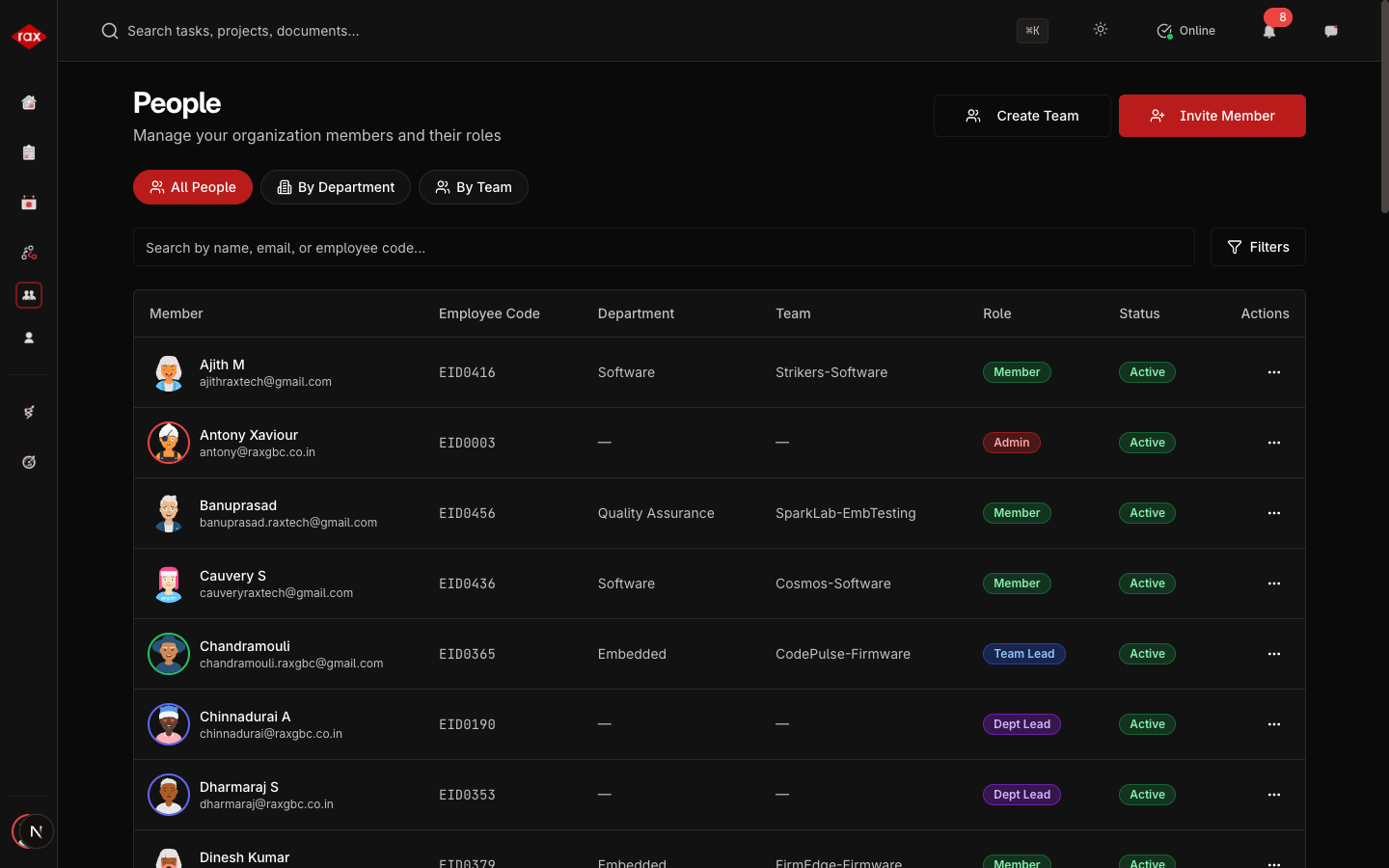Click the Create Team button
The width and height of the screenshot is (1389, 868).
[x=1021, y=116]
